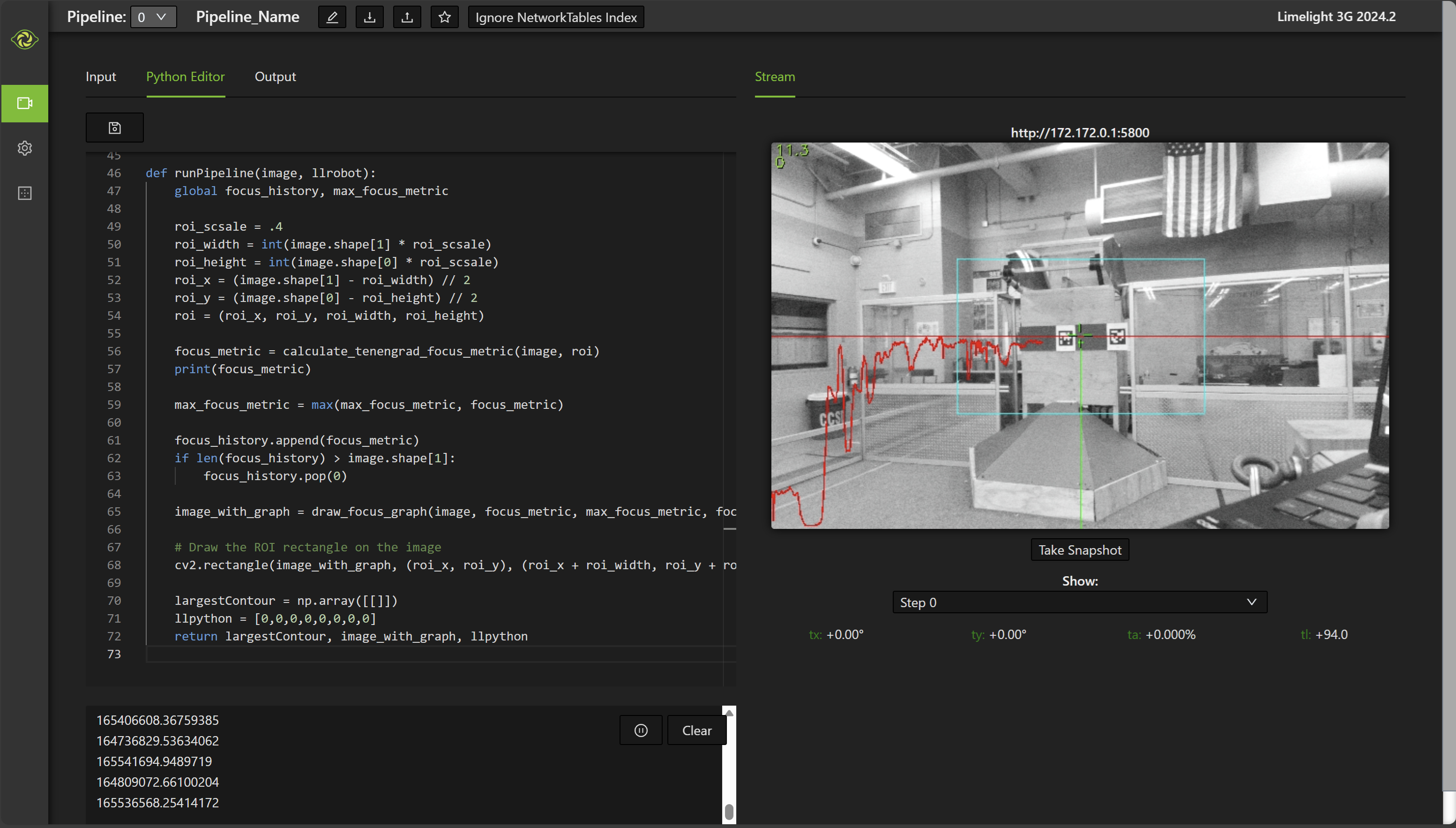Switch to the Input tab
The height and width of the screenshot is (828, 1456).
(100, 76)
